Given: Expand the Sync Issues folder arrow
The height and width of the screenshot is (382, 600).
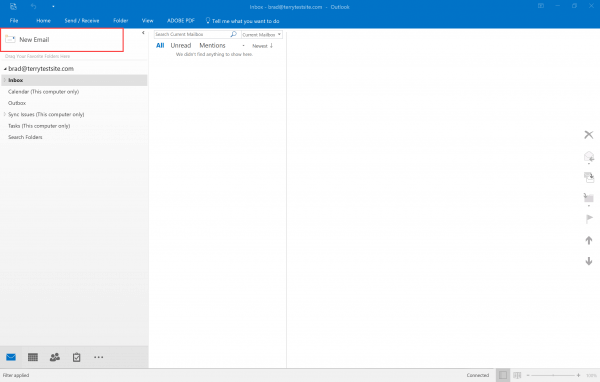Looking at the screenshot, I should pos(5,114).
